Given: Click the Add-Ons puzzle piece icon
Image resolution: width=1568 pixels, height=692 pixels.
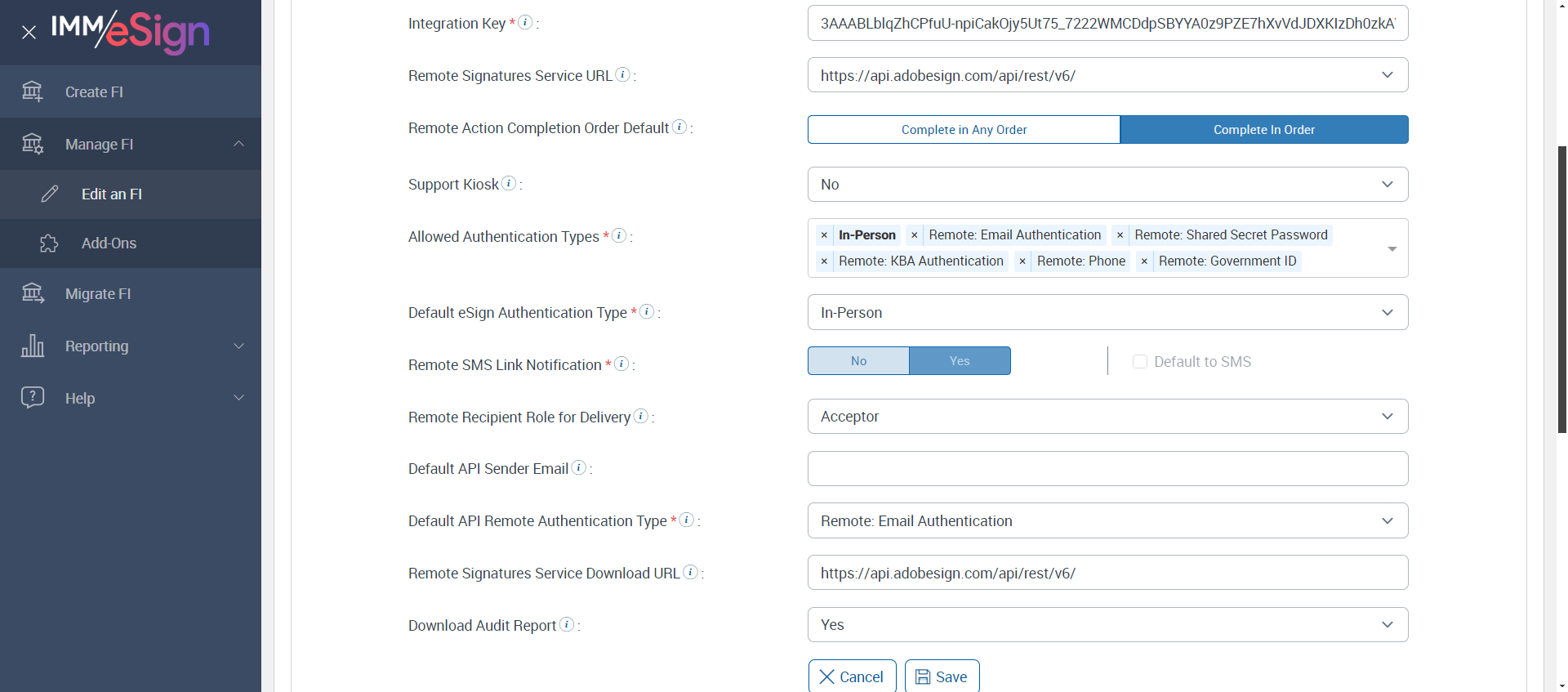Looking at the screenshot, I should point(49,243).
